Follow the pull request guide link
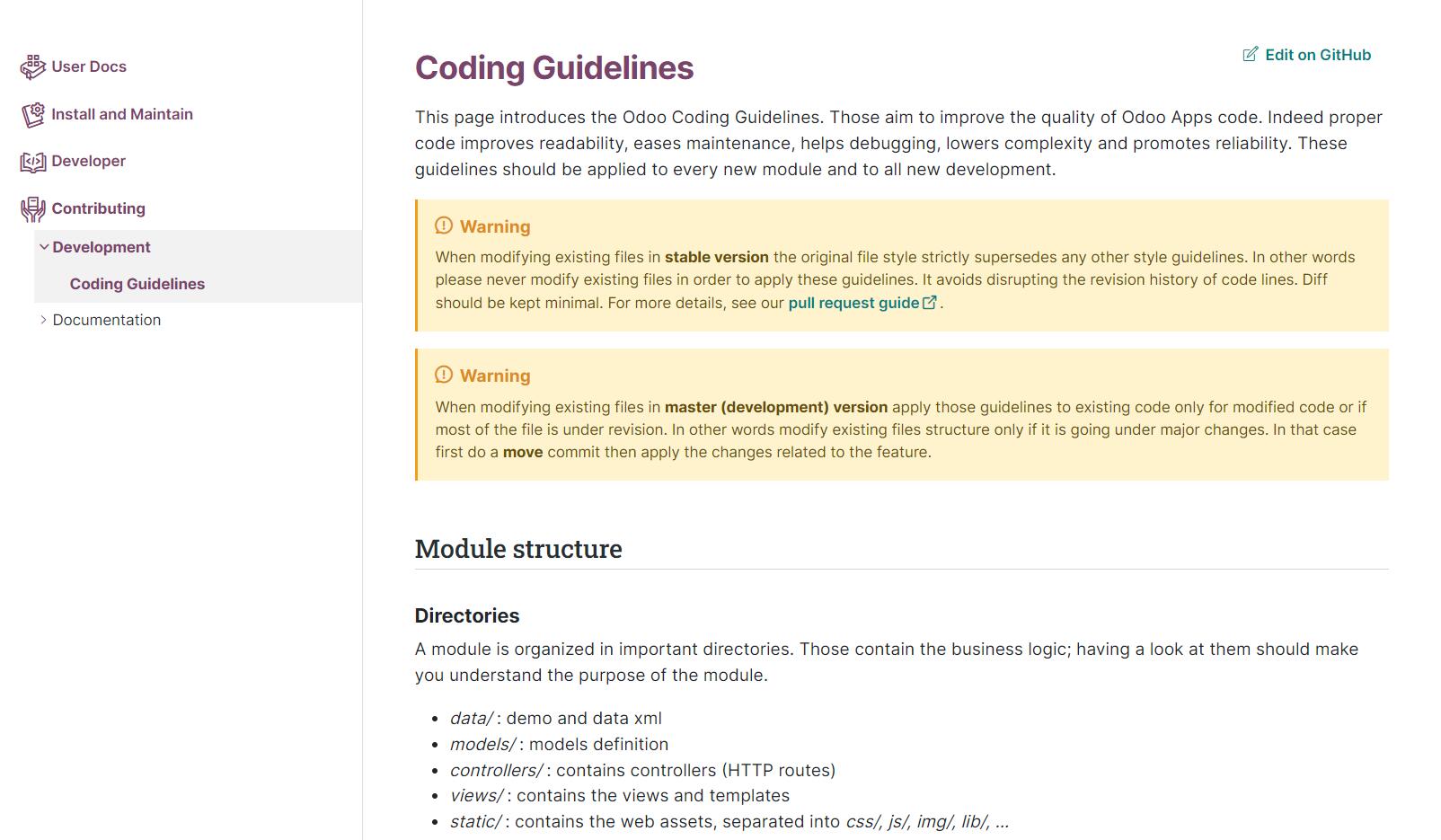 click(x=853, y=303)
